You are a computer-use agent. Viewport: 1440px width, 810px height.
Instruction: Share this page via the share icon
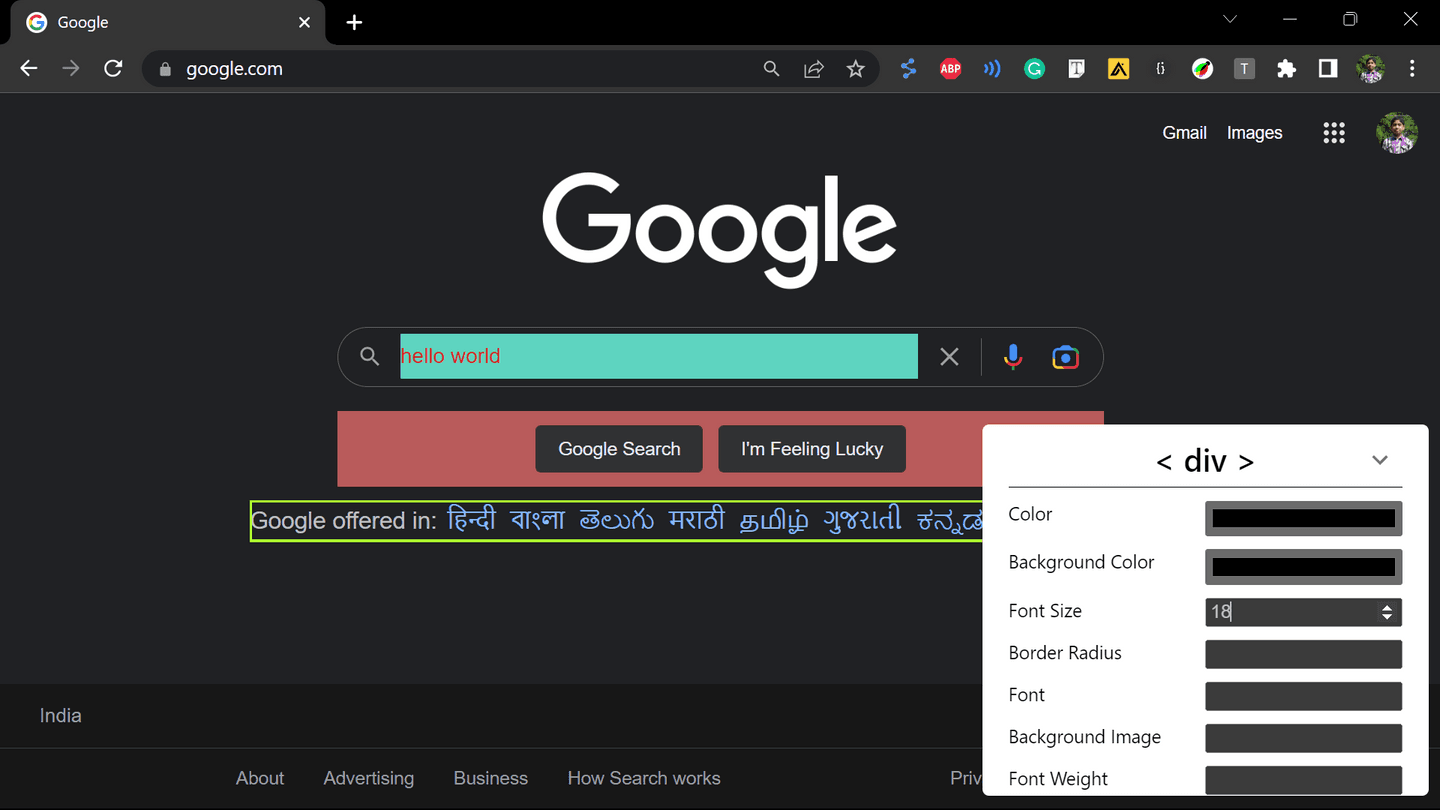[x=813, y=69]
